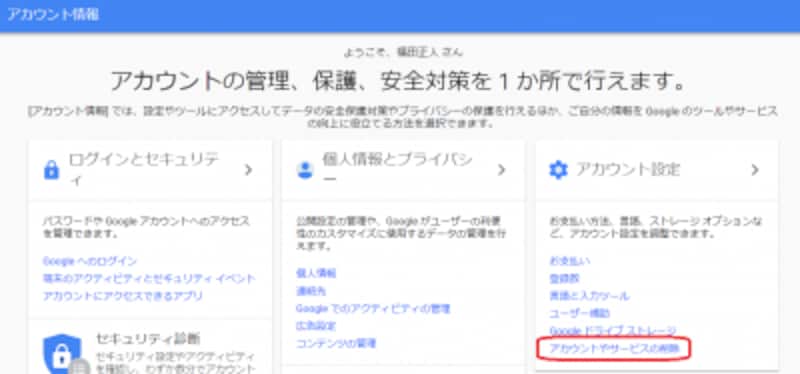Click the shield icon beside セキュリティ診断

(x=62, y=354)
